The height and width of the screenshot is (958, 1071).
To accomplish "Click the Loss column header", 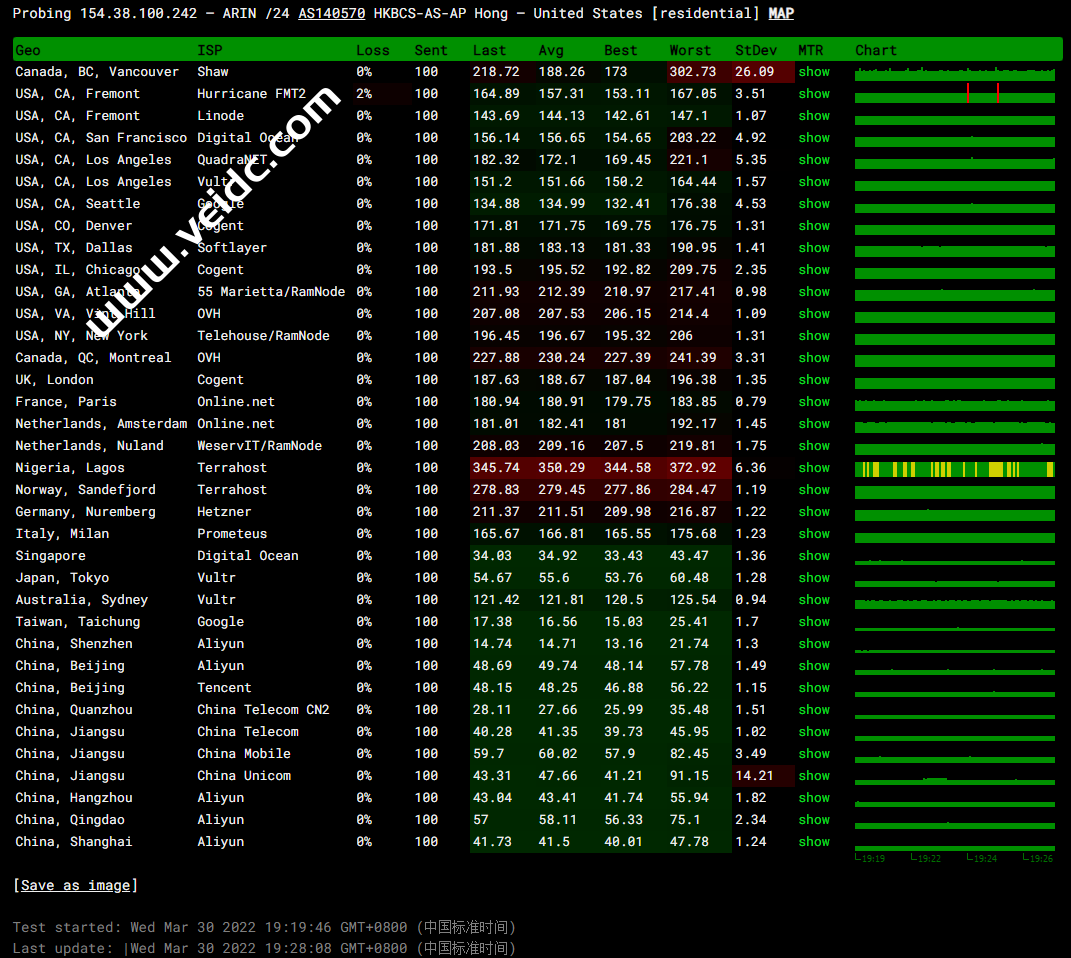I will pos(373,50).
